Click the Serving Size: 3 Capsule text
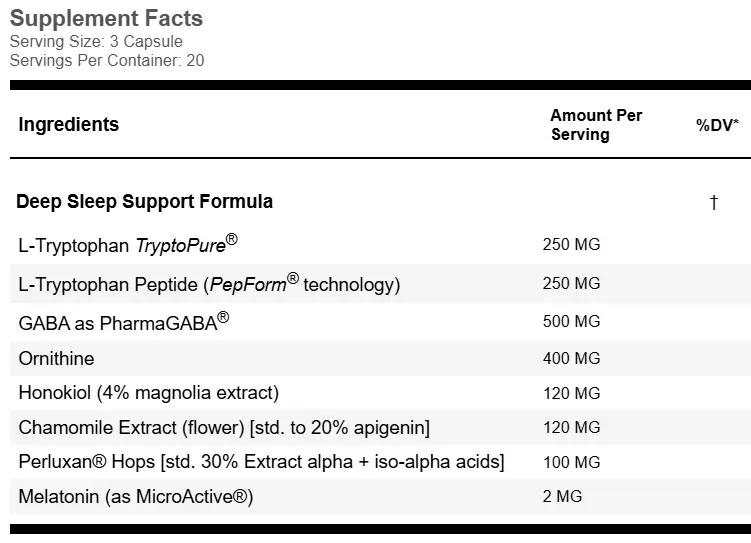The height and width of the screenshot is (543, 751). tap(96, 42)
